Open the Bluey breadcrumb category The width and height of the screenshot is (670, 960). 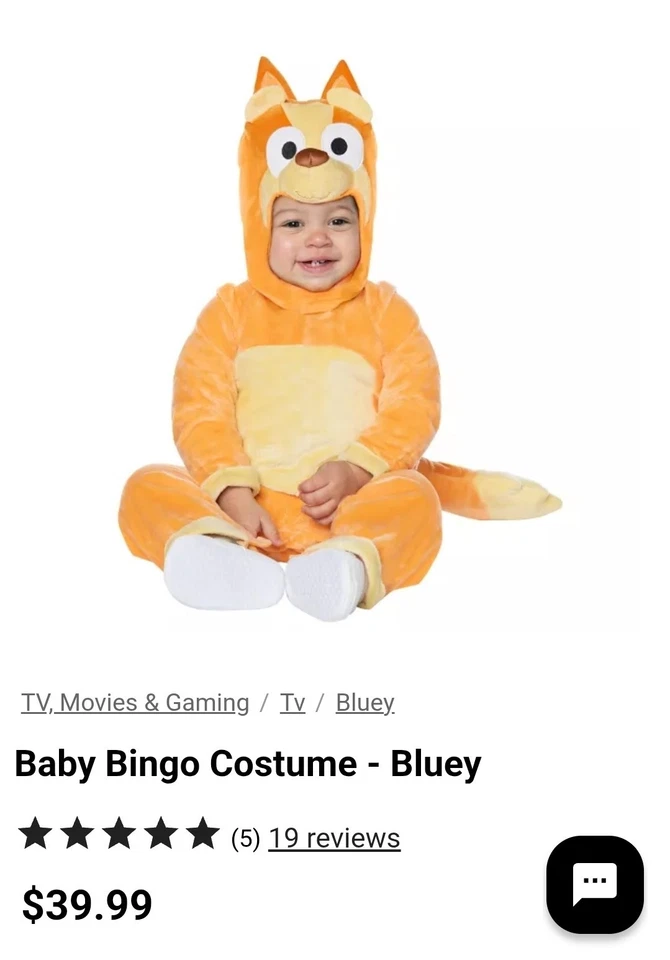click(365, 702)
